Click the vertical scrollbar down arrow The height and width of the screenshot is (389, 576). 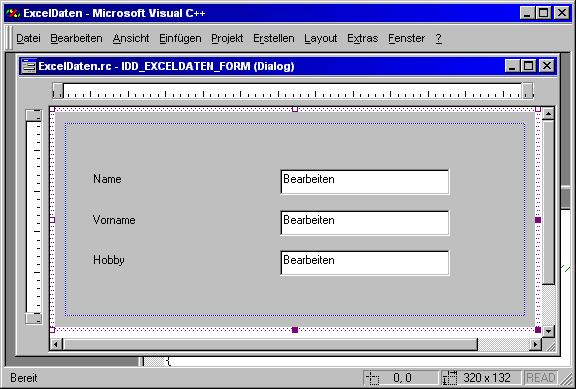548,331
